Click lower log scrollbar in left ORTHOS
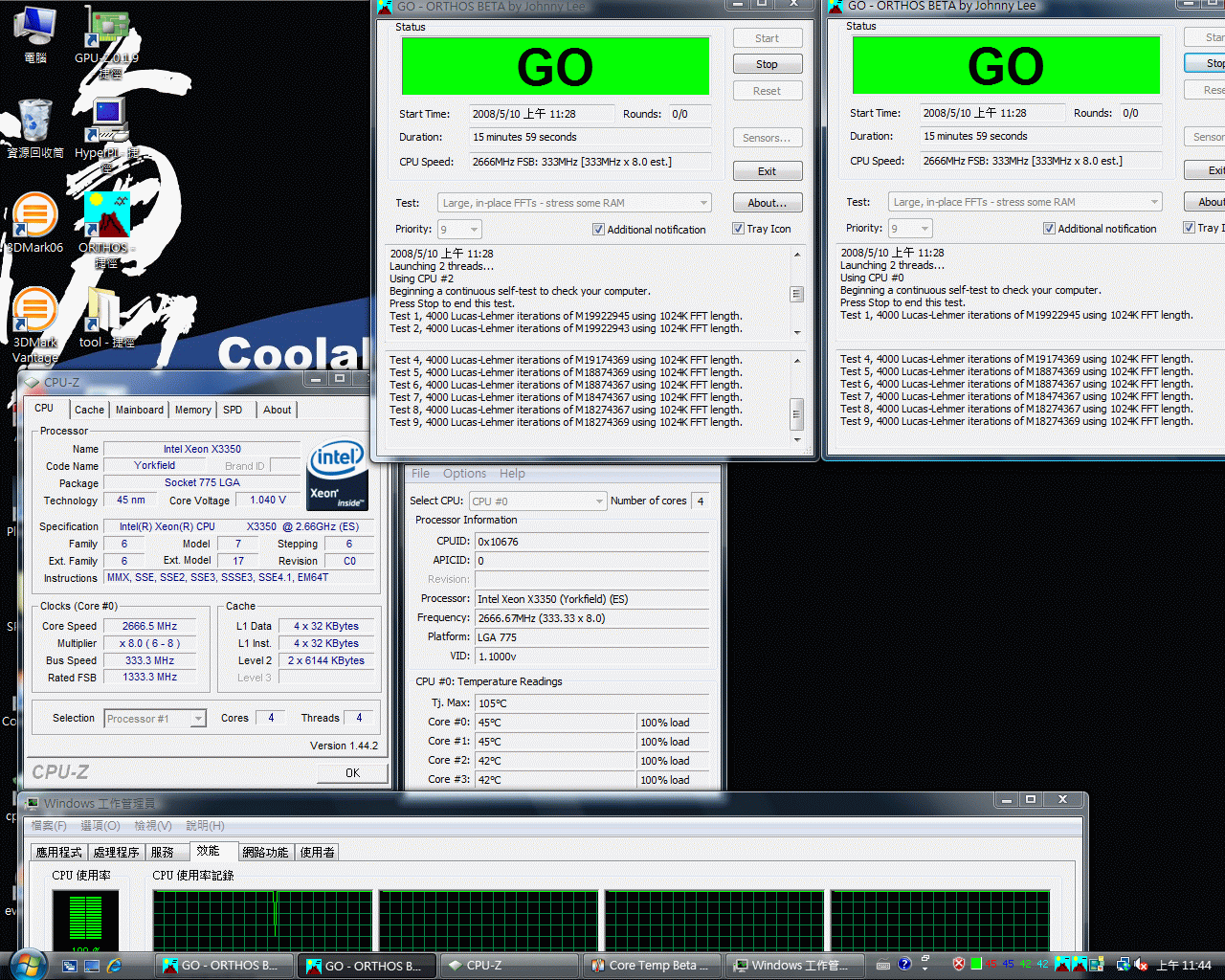This screenshot has width=1225, height=980. click(797, 401)
